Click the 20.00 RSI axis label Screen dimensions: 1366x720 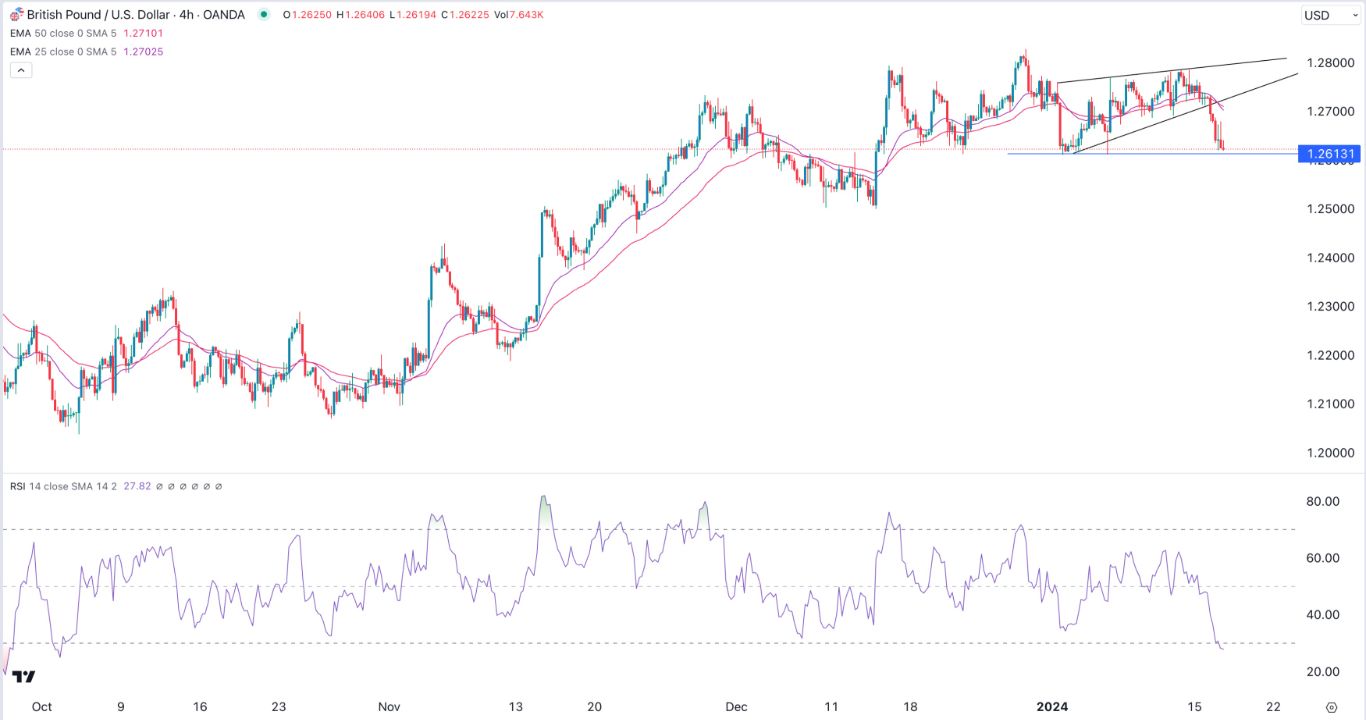1322,672
